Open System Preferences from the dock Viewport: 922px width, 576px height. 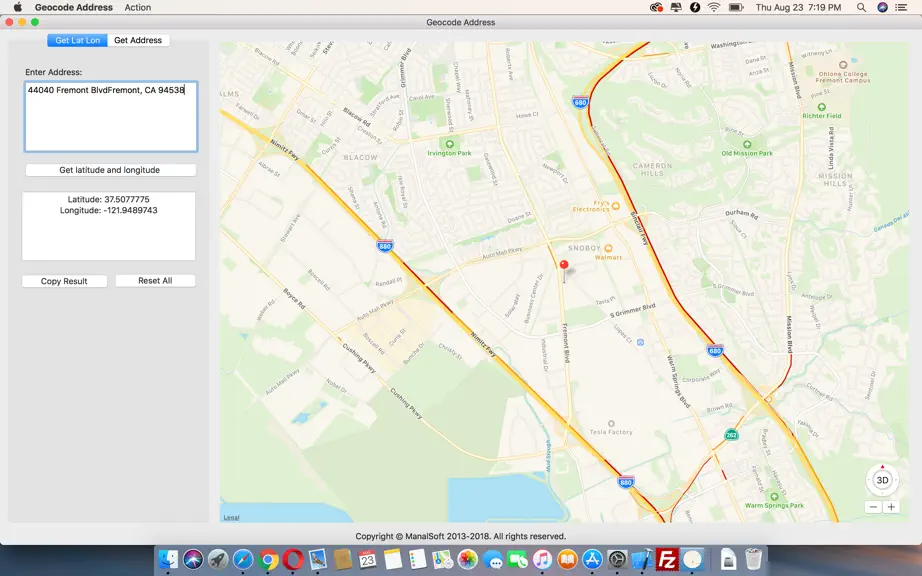click(617, 559)
